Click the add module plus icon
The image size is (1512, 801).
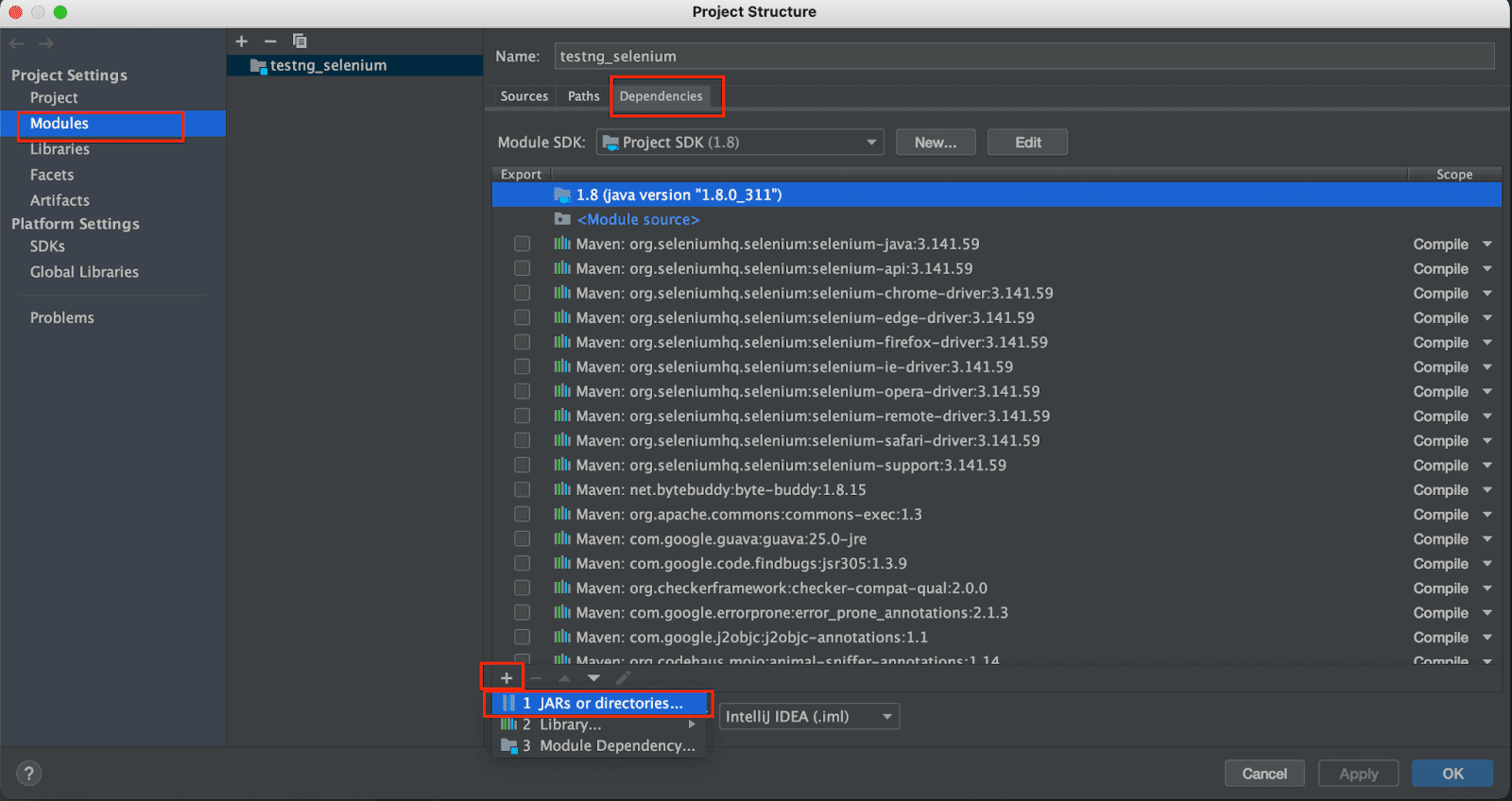tap(242, 42)
